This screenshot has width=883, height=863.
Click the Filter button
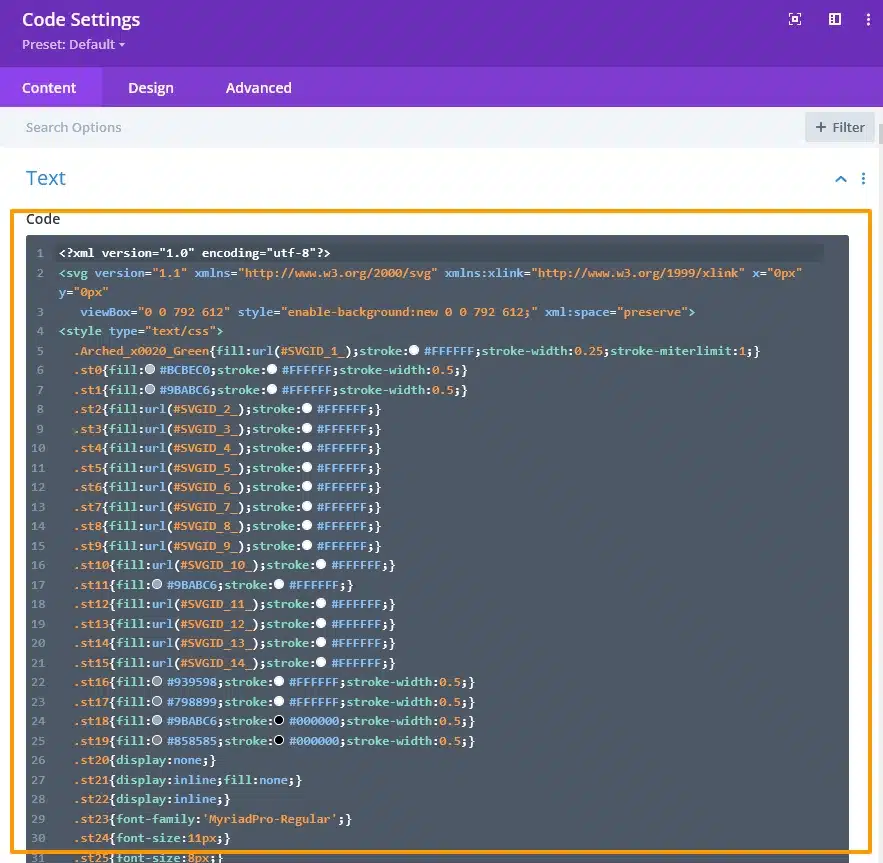840,127
